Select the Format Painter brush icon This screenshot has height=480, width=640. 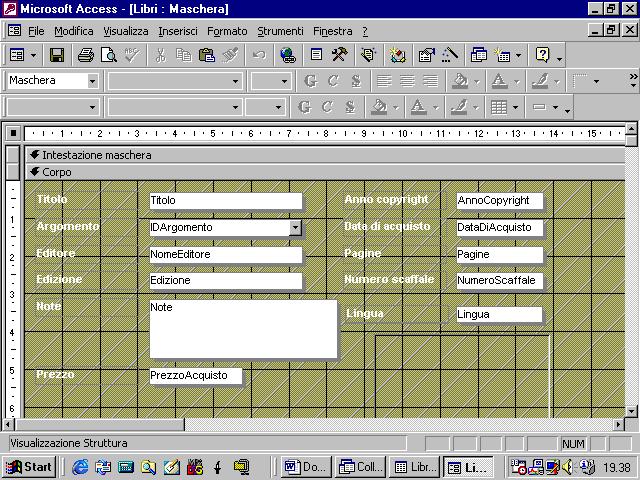point(230,55)
